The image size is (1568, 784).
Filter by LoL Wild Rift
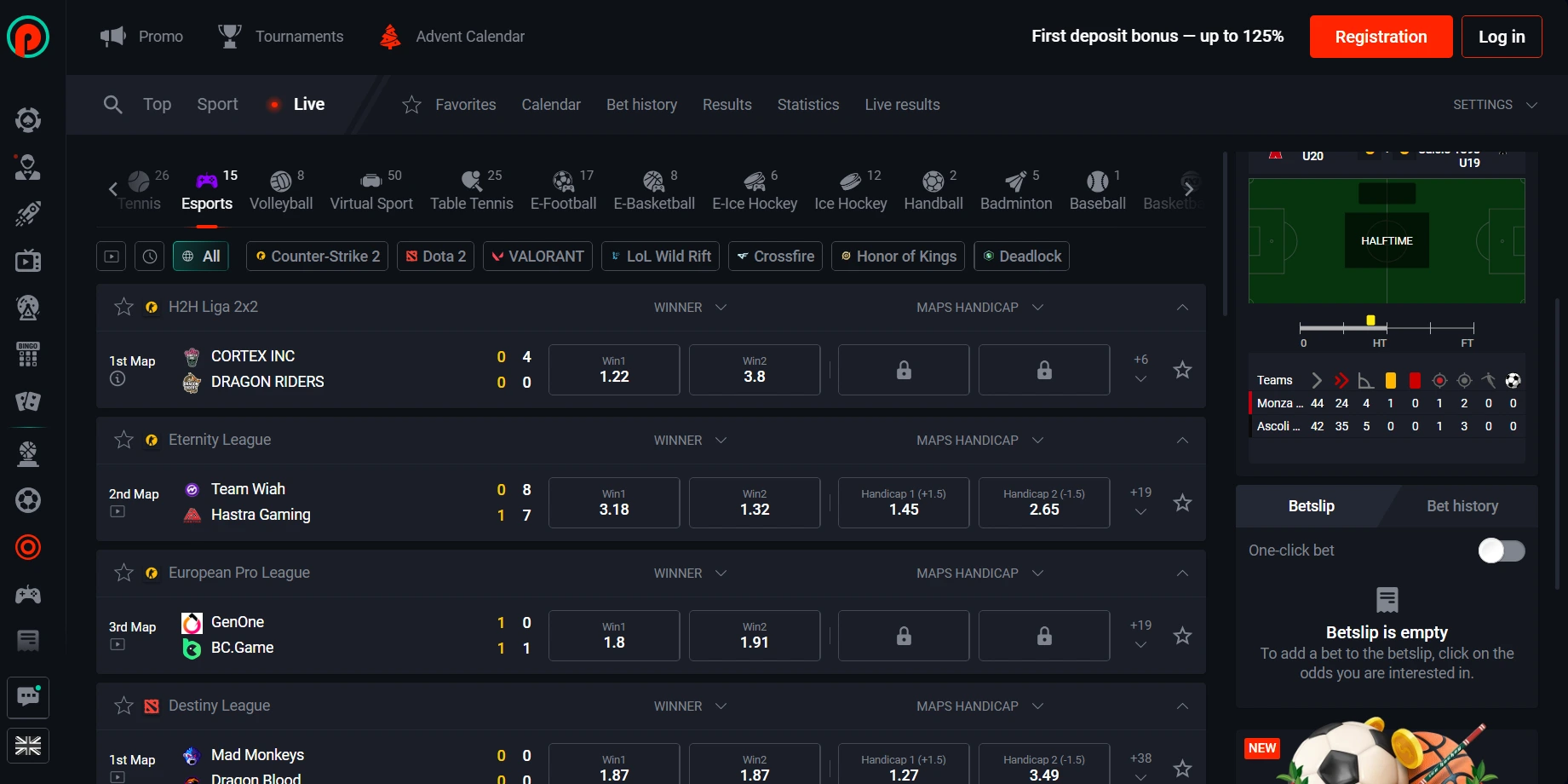(661, 256)
